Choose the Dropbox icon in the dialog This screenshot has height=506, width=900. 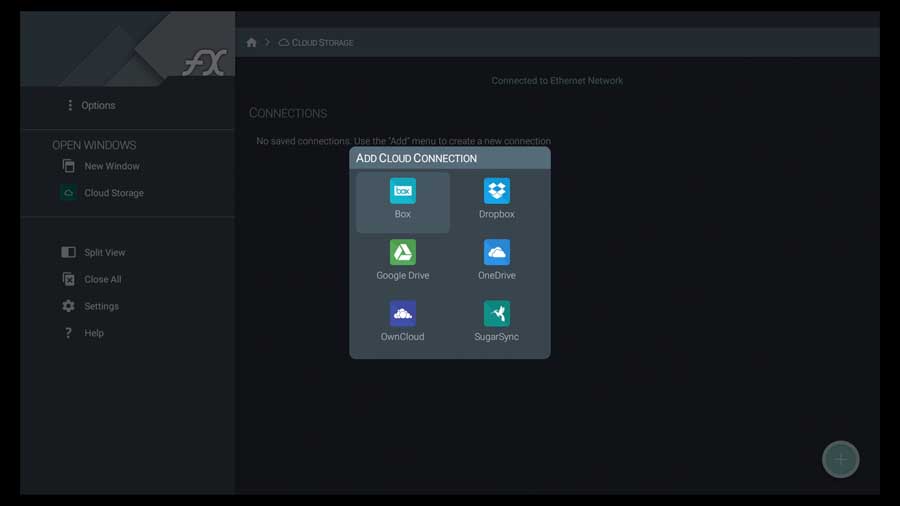[496, 191]
